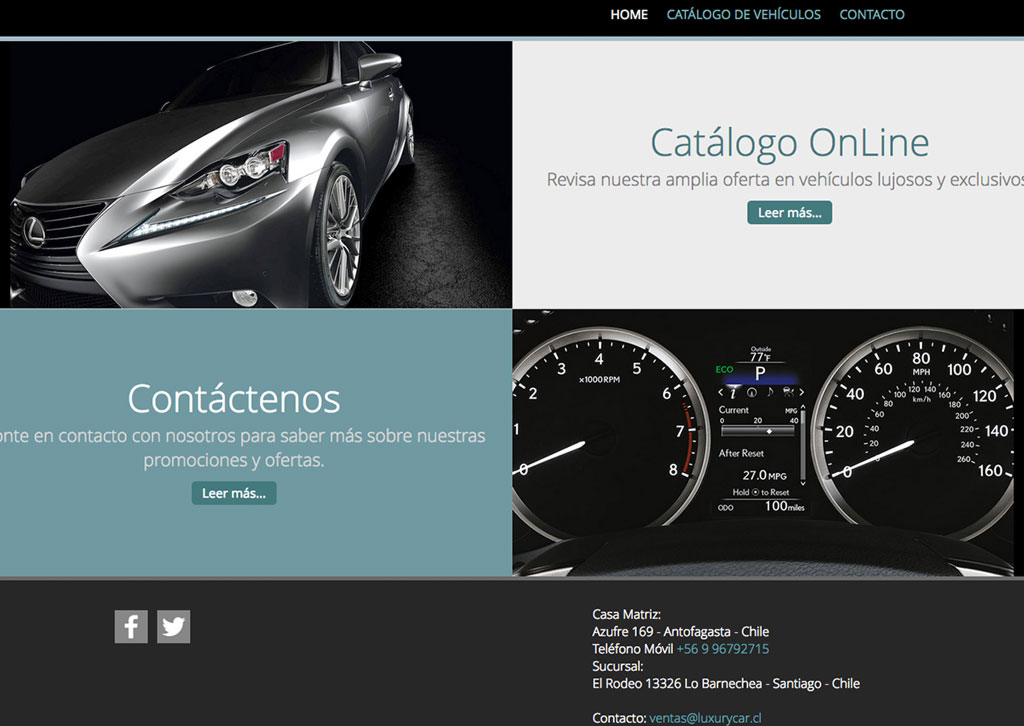Click the dashboard gauges photo

768,443
